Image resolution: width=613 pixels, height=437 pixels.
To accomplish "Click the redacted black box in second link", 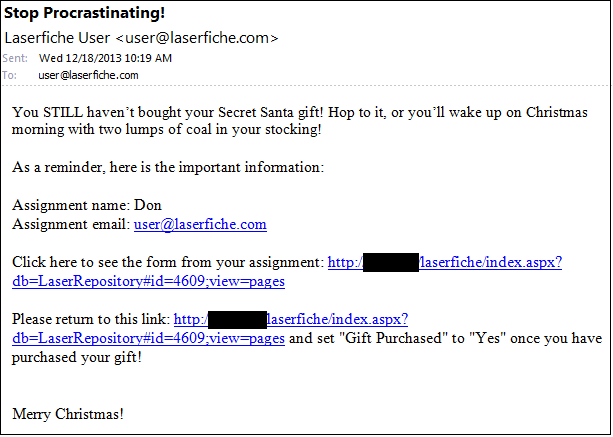I will [x=237, y=319].
